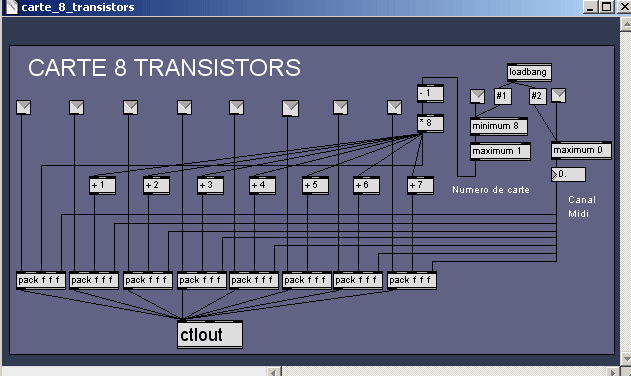Click the inlet icon left of #1
631x376 pixels.
(478, 96)
